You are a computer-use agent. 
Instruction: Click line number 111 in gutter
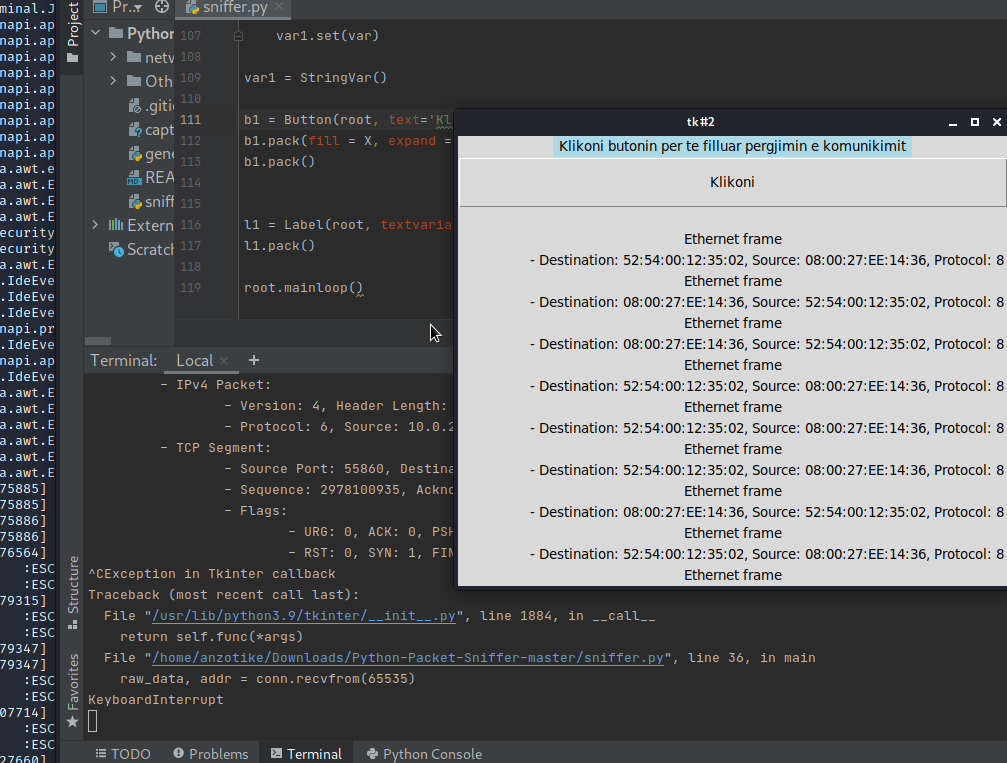pyautogui.click(x=190, y=119)
